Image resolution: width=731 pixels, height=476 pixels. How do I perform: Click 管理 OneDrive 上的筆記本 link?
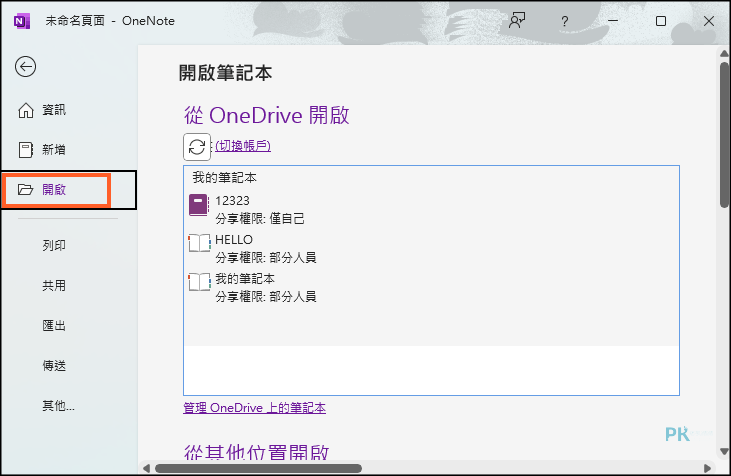click(x=255, y=408)
